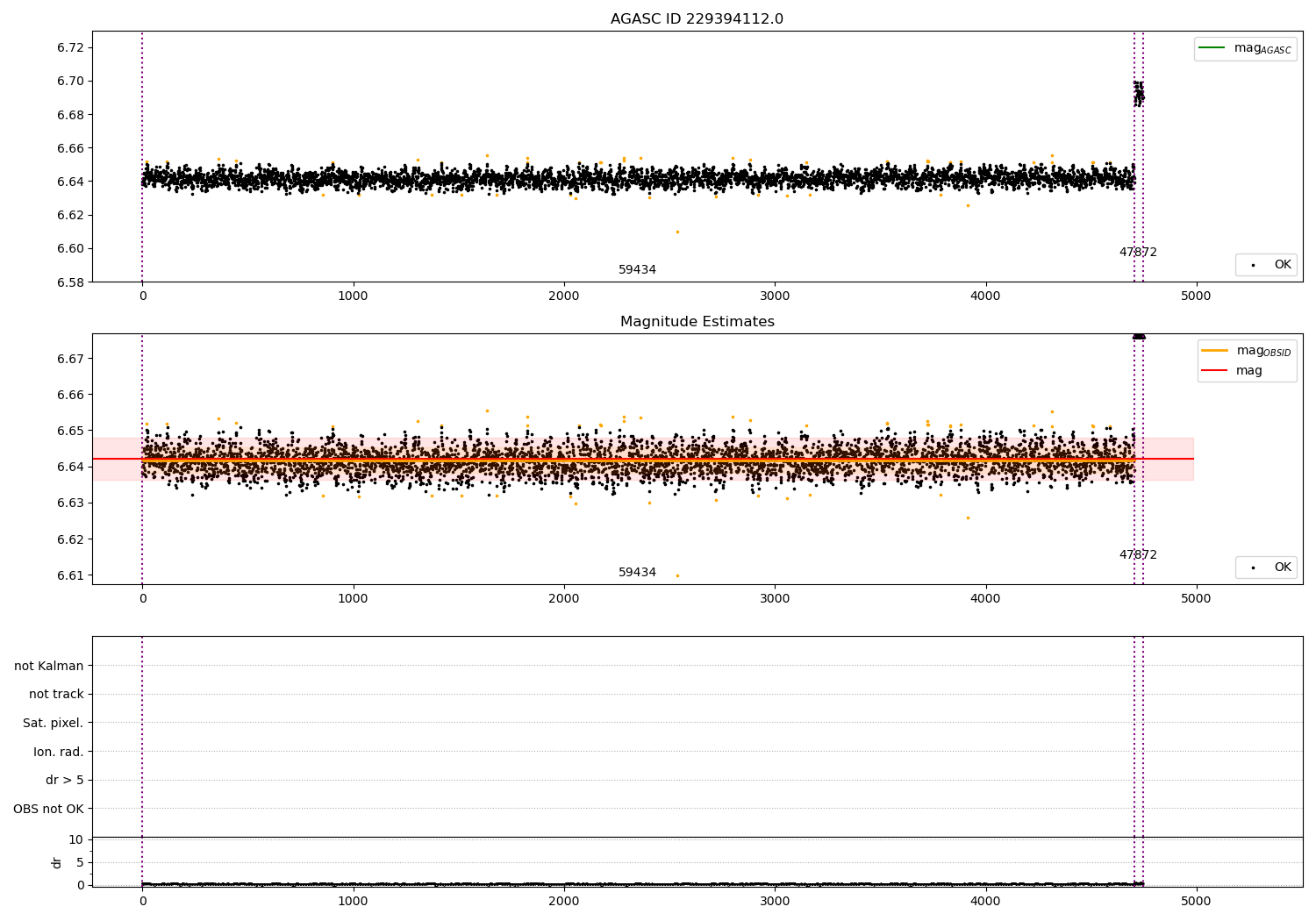The height and width of the screenshot is (921, 1316).
Task: Click the 'Magnitude Estimates' subplot title
Action: (x=697, y=322)
